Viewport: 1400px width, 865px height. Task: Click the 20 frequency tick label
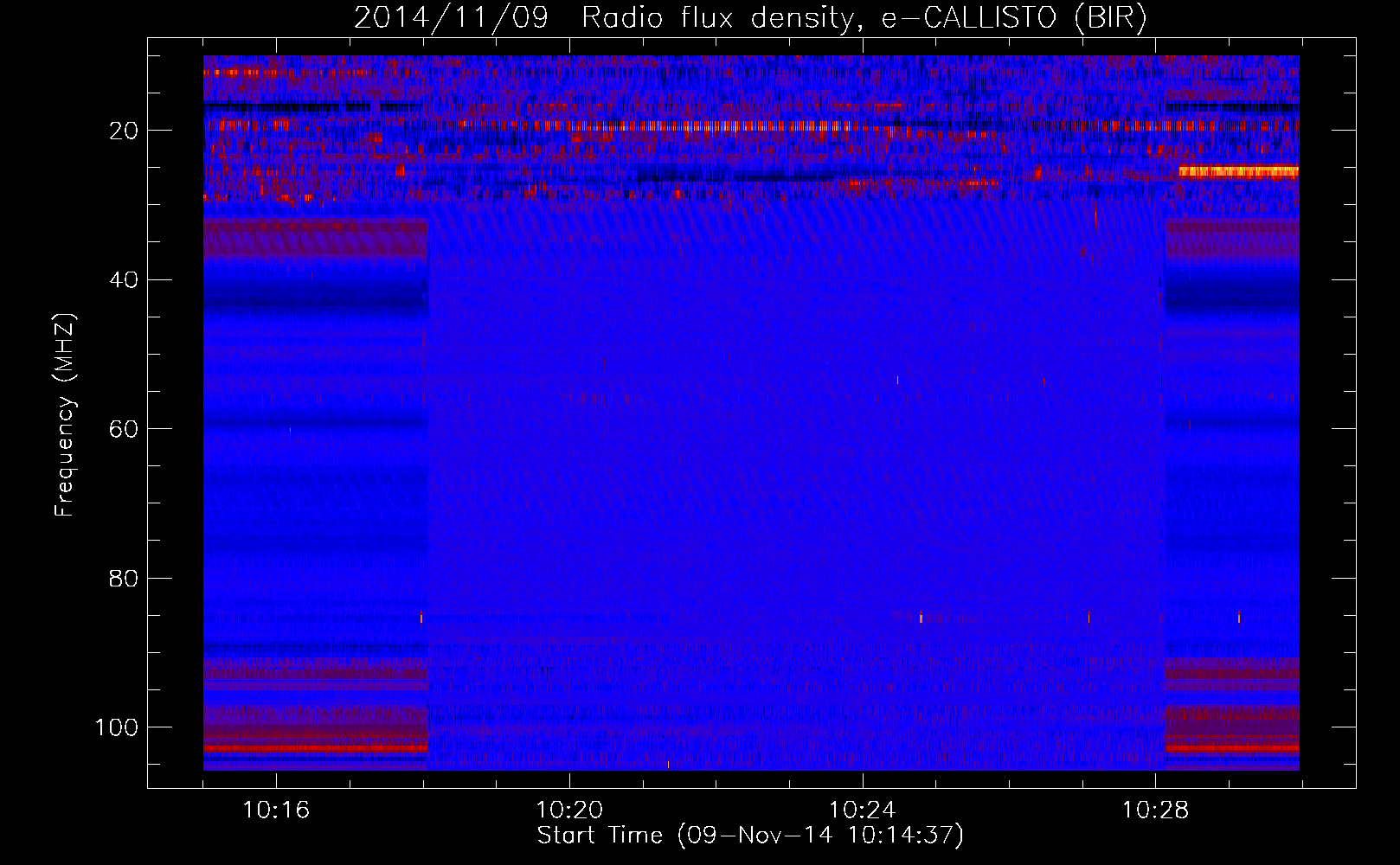(125, 131)
